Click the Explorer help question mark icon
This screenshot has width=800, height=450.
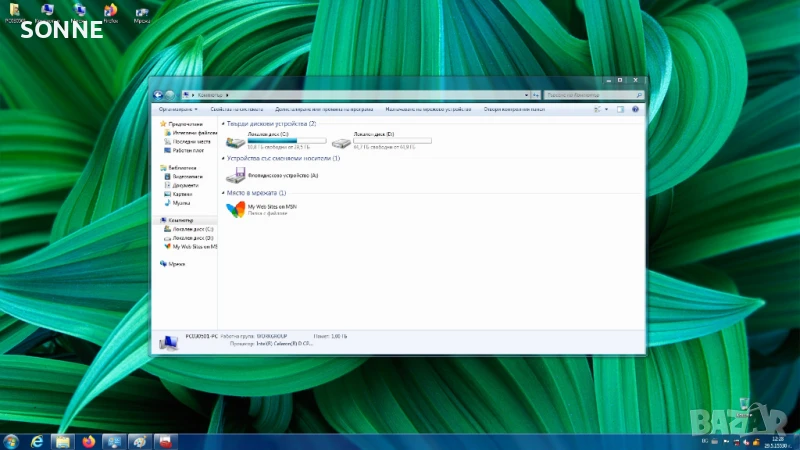click(634, 108)
